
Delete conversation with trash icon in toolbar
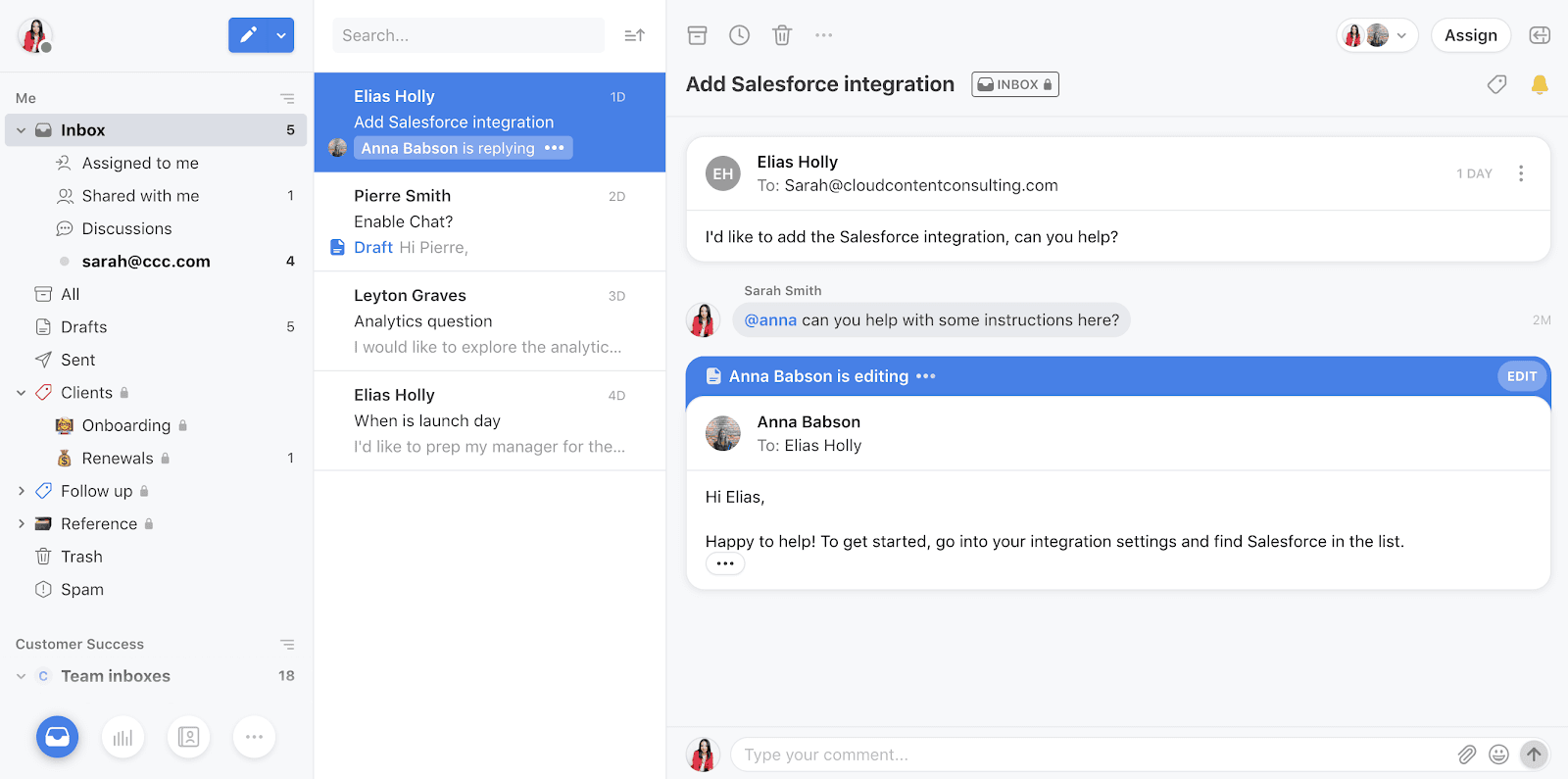click(x=781, y=35)
